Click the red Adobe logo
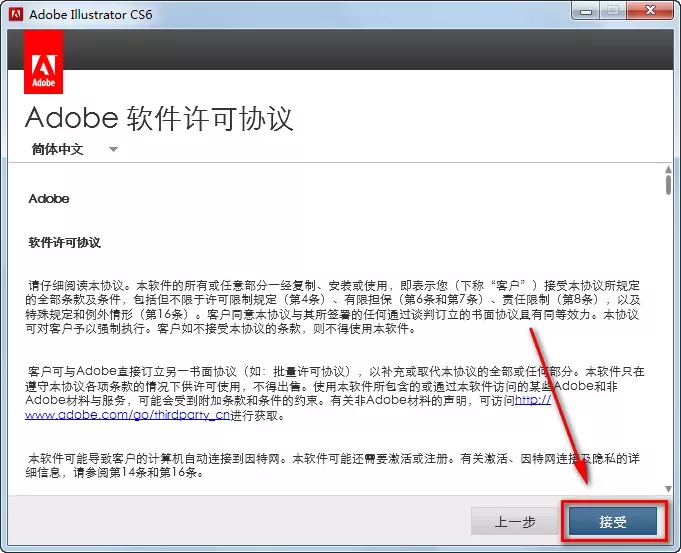The width and height of the screenshot is (681, 553). pos(43,62)
